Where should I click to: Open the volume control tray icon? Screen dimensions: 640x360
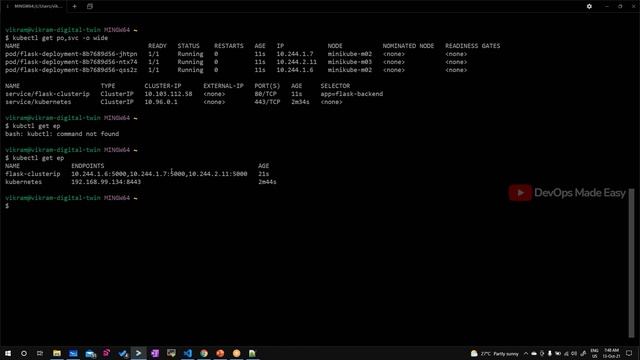click(574, 353)
